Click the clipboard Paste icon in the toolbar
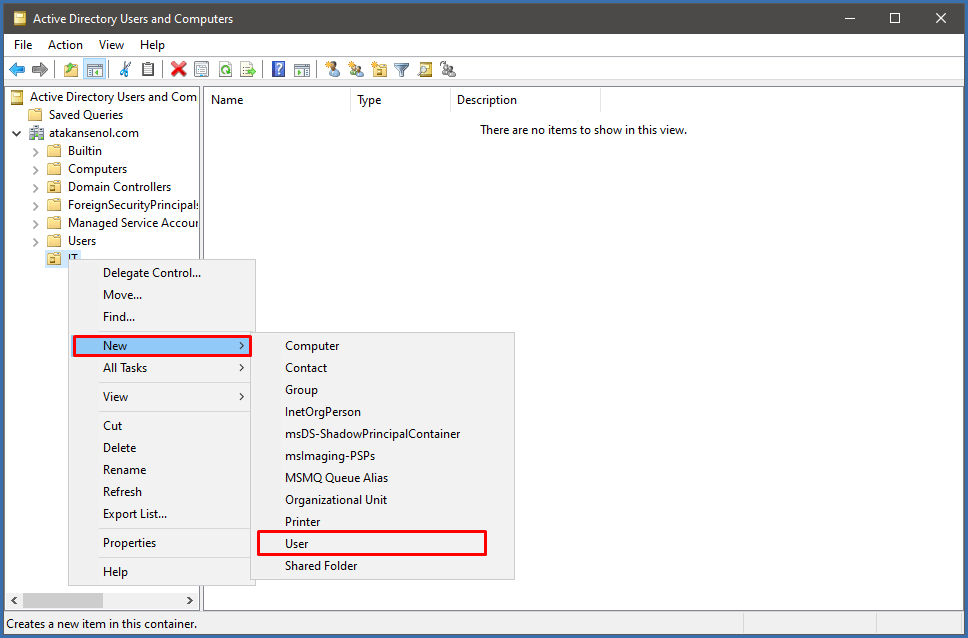 (x=148, y=70)
